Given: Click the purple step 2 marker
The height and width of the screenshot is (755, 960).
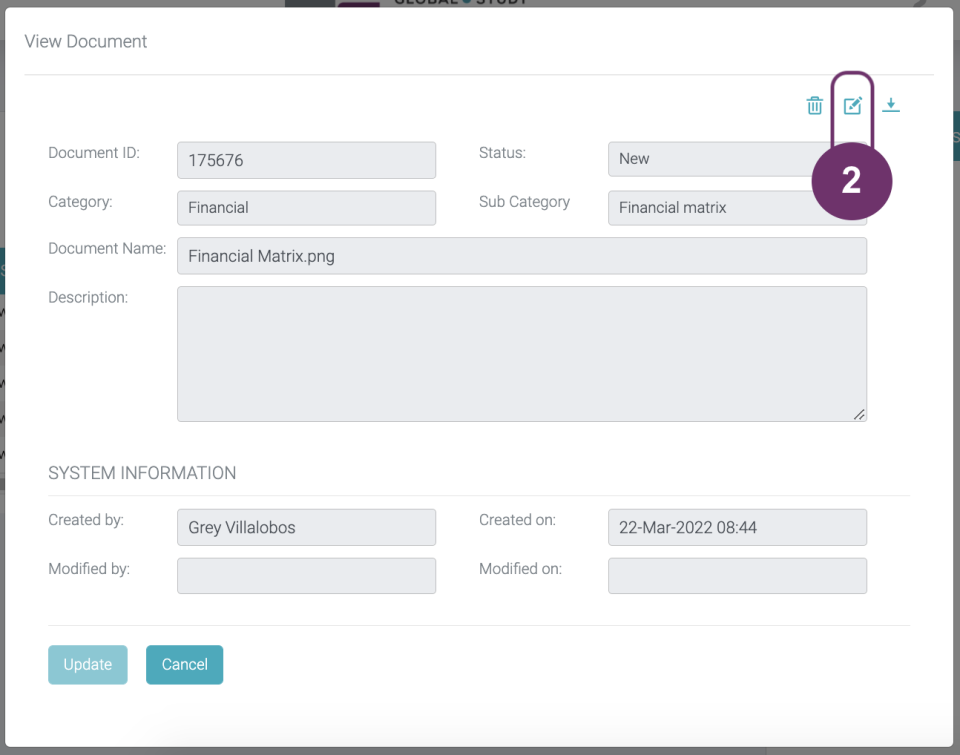Looking at the screenshot, I should (851, 180).
